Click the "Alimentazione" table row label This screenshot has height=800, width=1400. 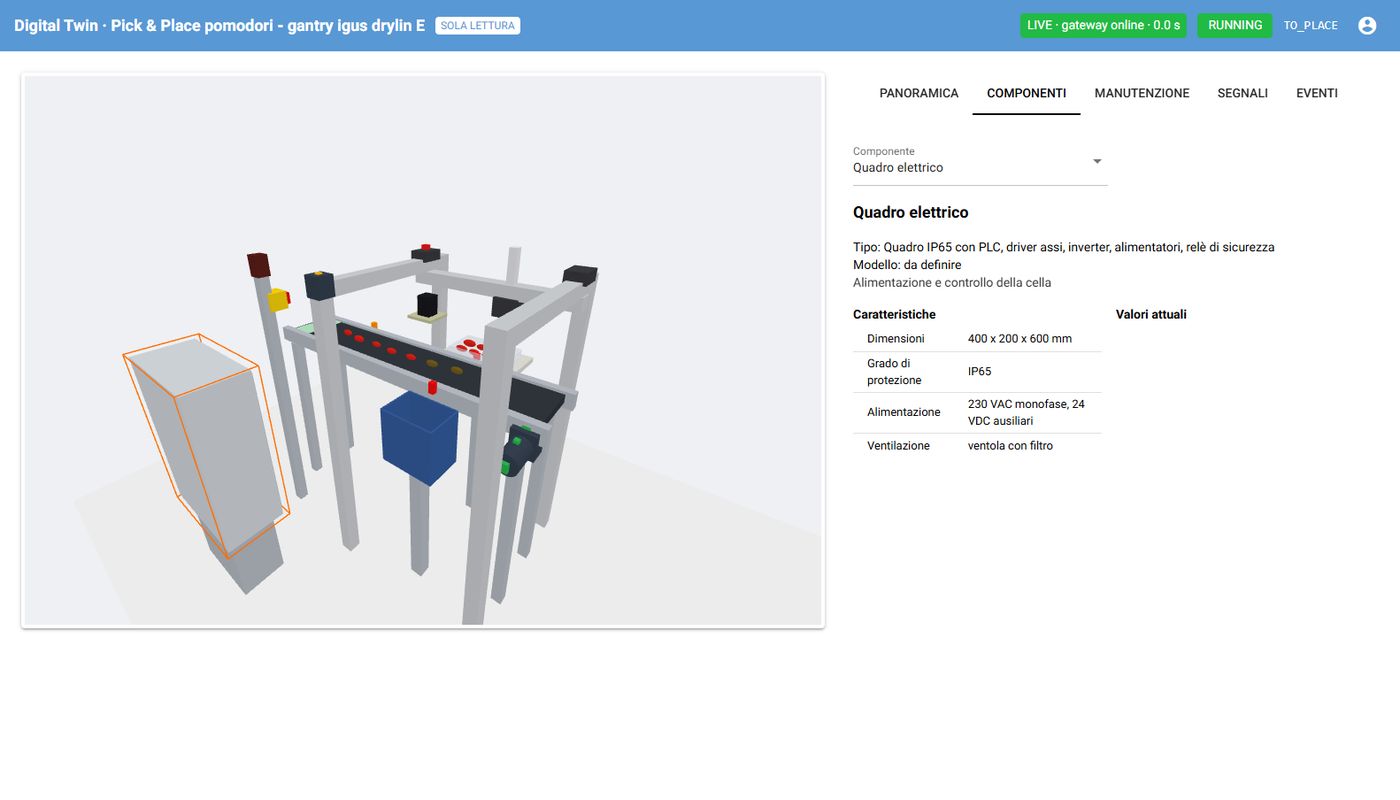coord(904,412)
